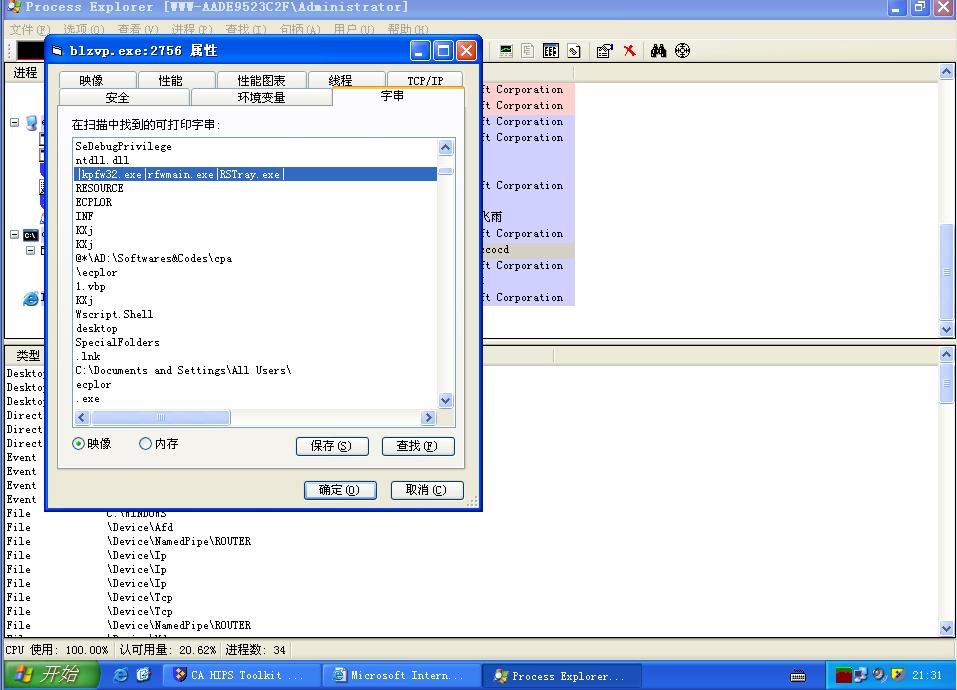Collapse the cmd process tree node
Viewport: 957px width, 690px height.
coord(15,235)
